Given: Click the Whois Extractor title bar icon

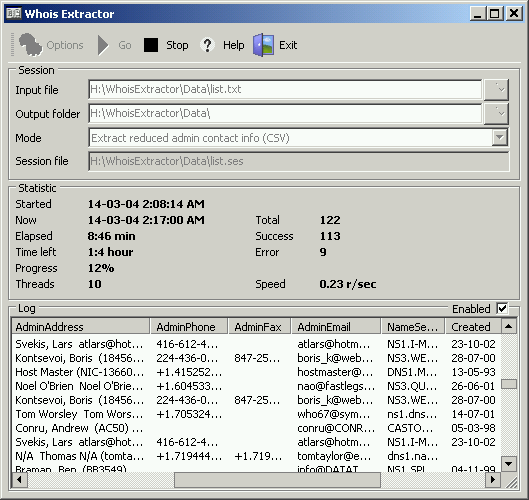Looking at the screenshot, I should click(x=14, y=13).
